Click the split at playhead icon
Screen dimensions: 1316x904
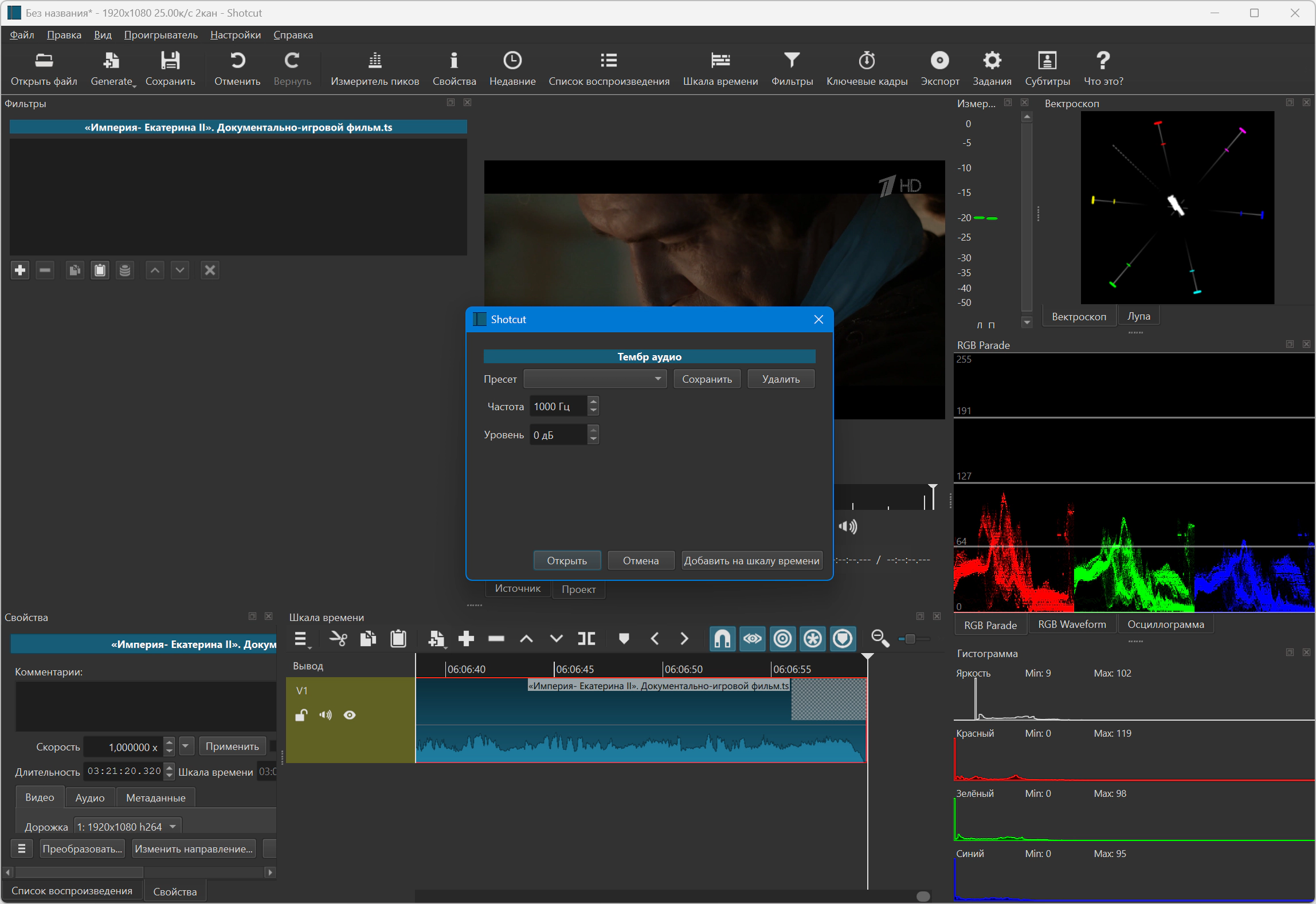586,638
